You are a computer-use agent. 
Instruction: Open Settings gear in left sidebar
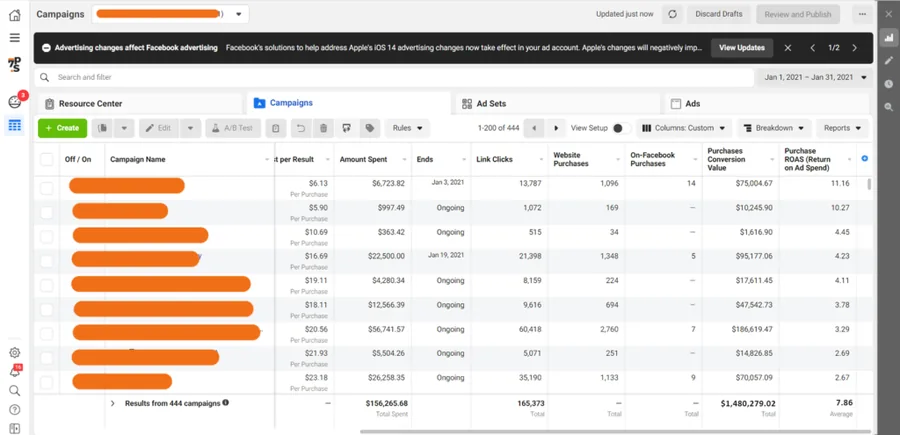coord(14,352)
